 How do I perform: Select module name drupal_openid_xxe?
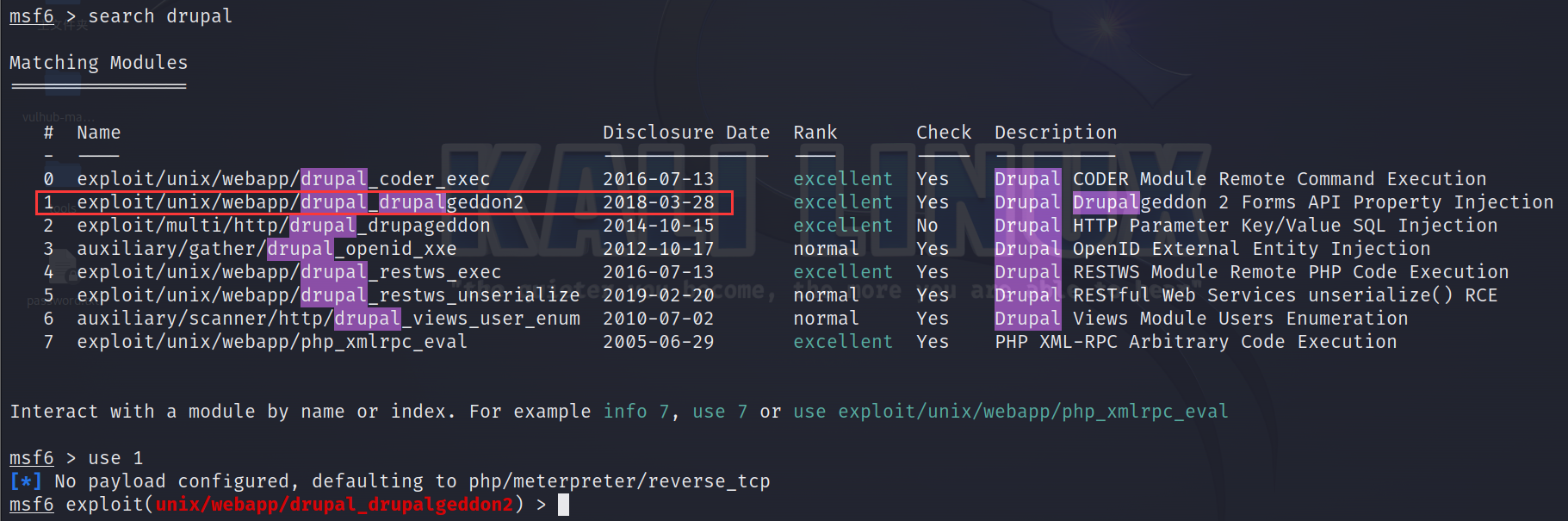coord(362,249)
